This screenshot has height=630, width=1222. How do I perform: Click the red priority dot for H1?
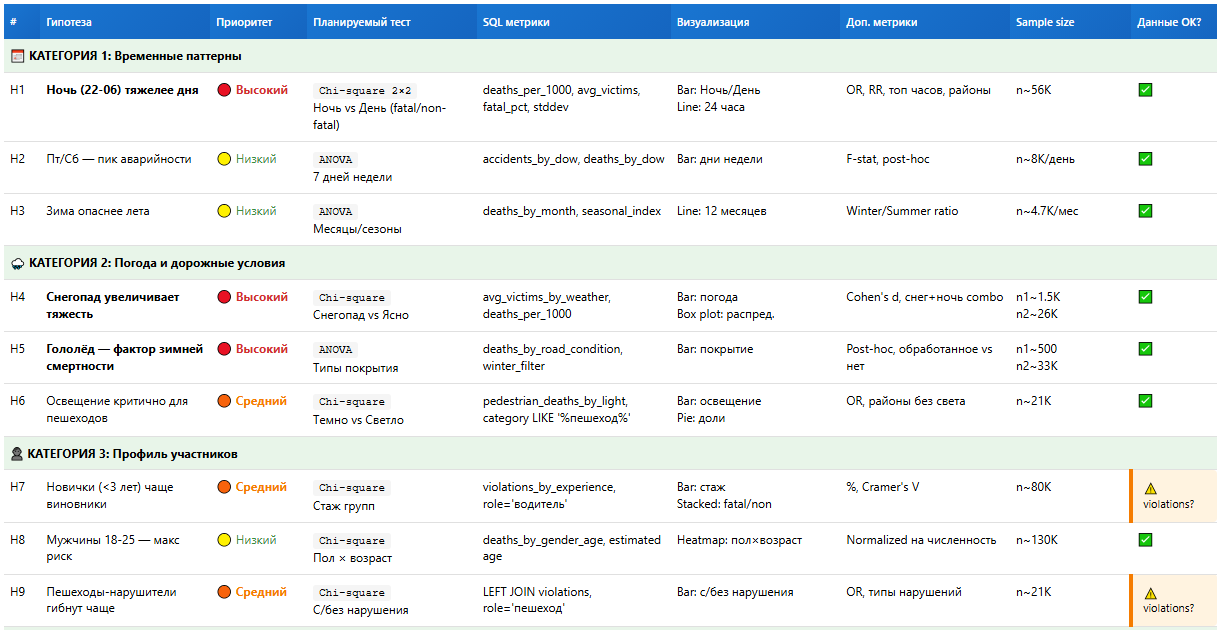click(x=224, y=90)
